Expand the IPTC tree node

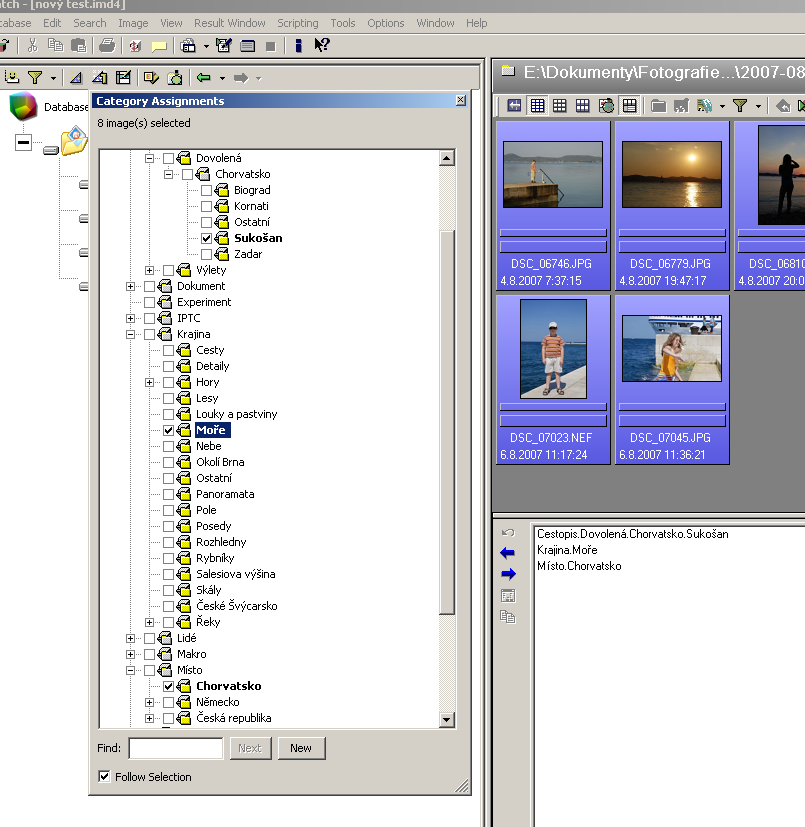[x=130, y=318]
